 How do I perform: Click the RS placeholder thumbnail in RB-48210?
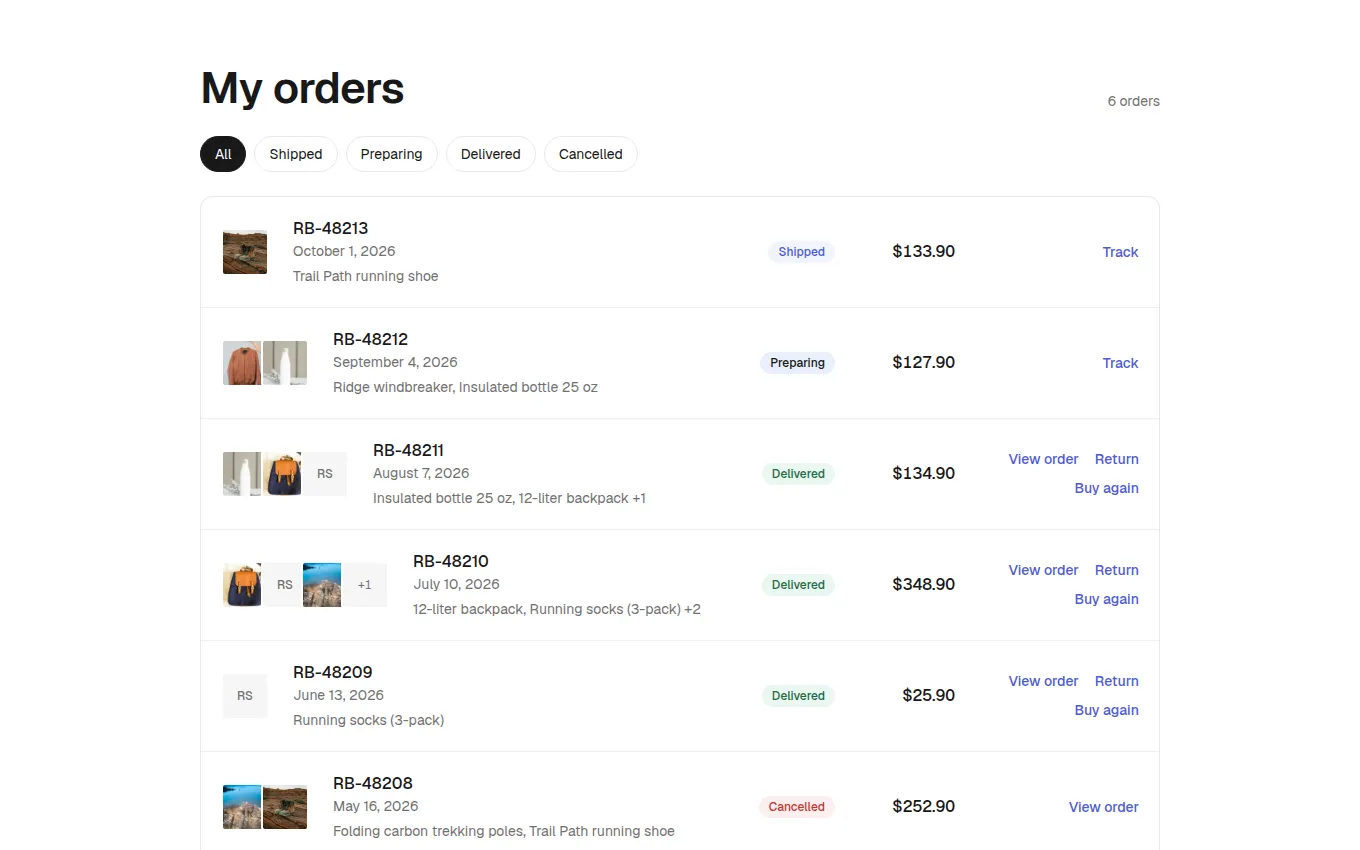(282, 585)
